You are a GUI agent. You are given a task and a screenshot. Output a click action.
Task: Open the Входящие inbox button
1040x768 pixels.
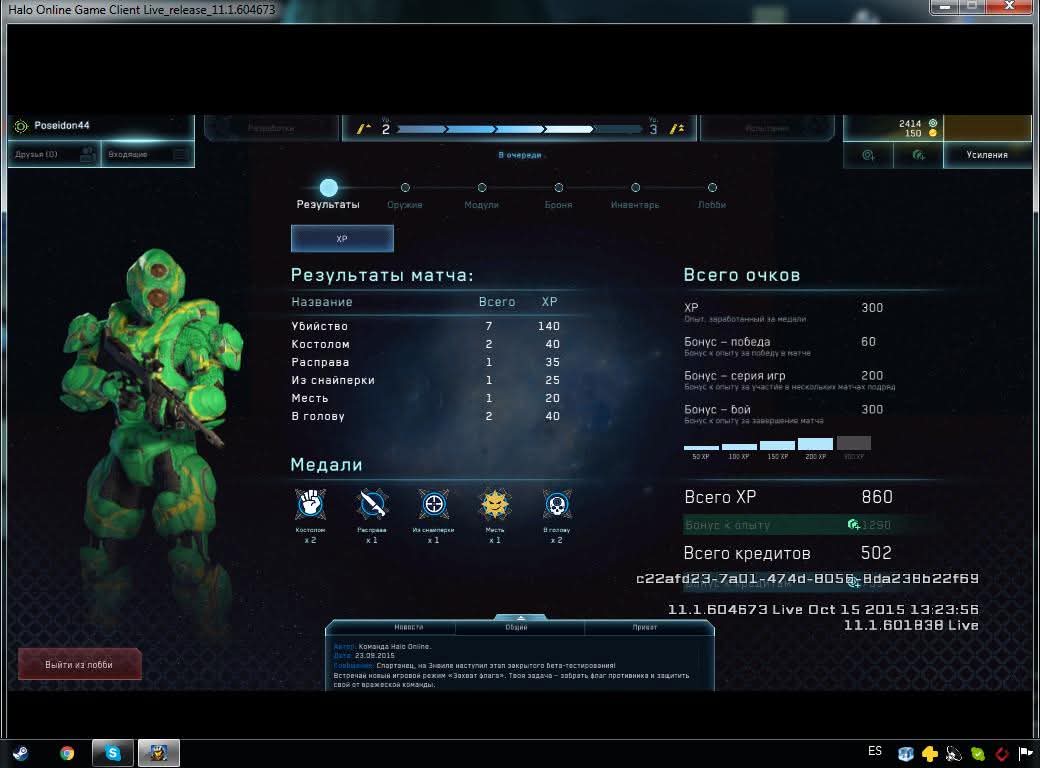click(147, 155)
